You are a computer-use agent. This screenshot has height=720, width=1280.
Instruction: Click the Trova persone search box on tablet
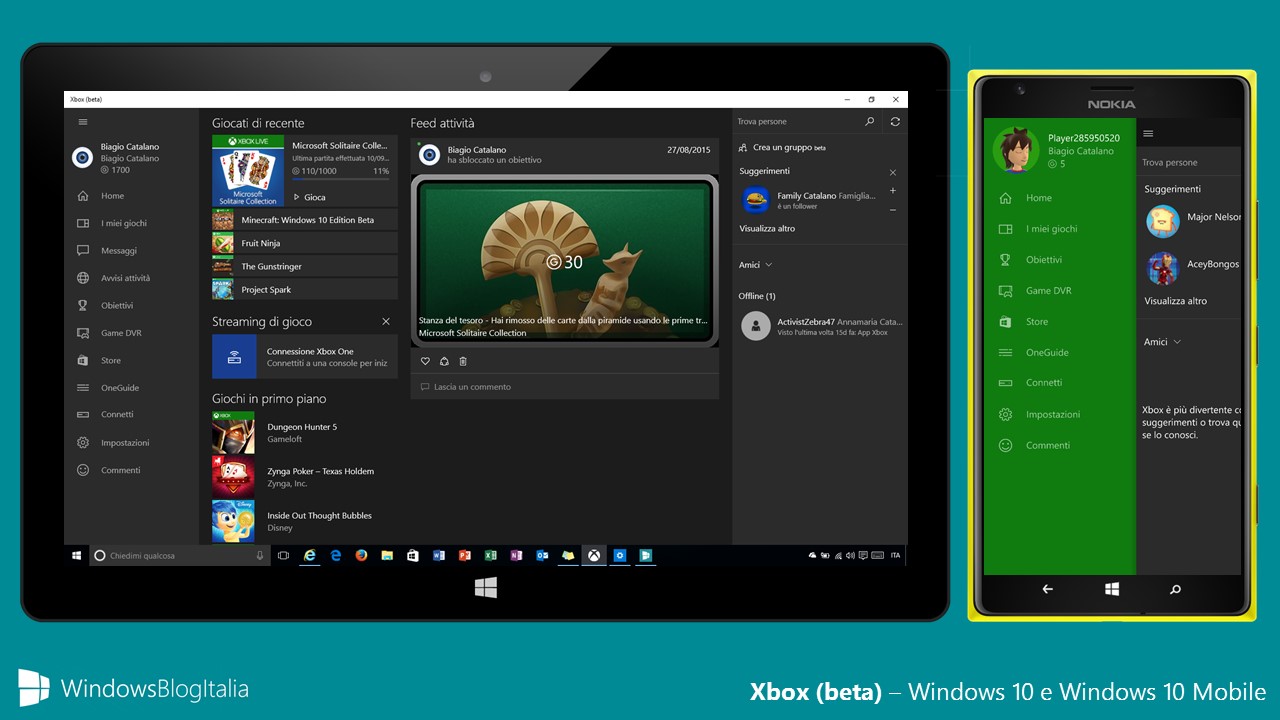pyautogui.click(x=797, y=121)
